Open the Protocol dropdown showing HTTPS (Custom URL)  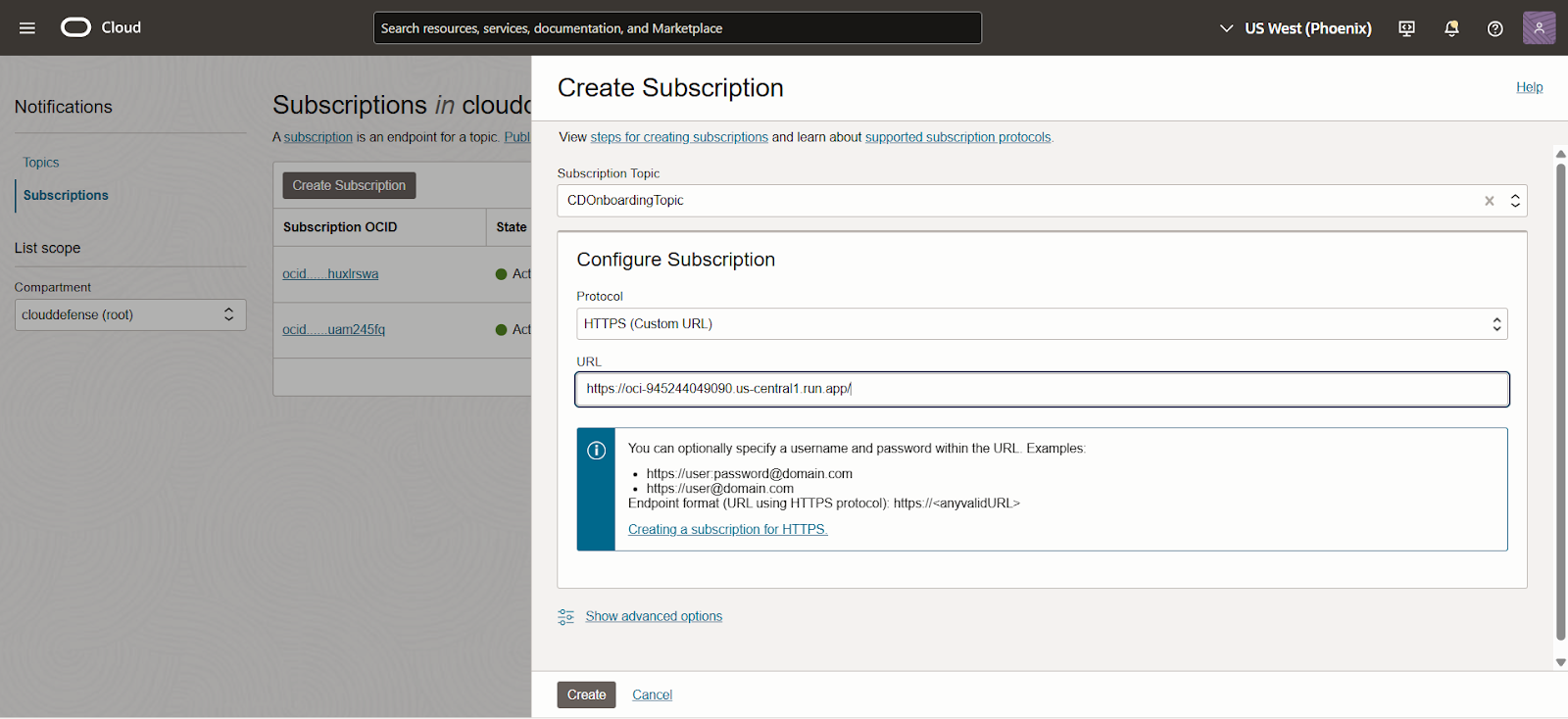(x=1042, y=324)
